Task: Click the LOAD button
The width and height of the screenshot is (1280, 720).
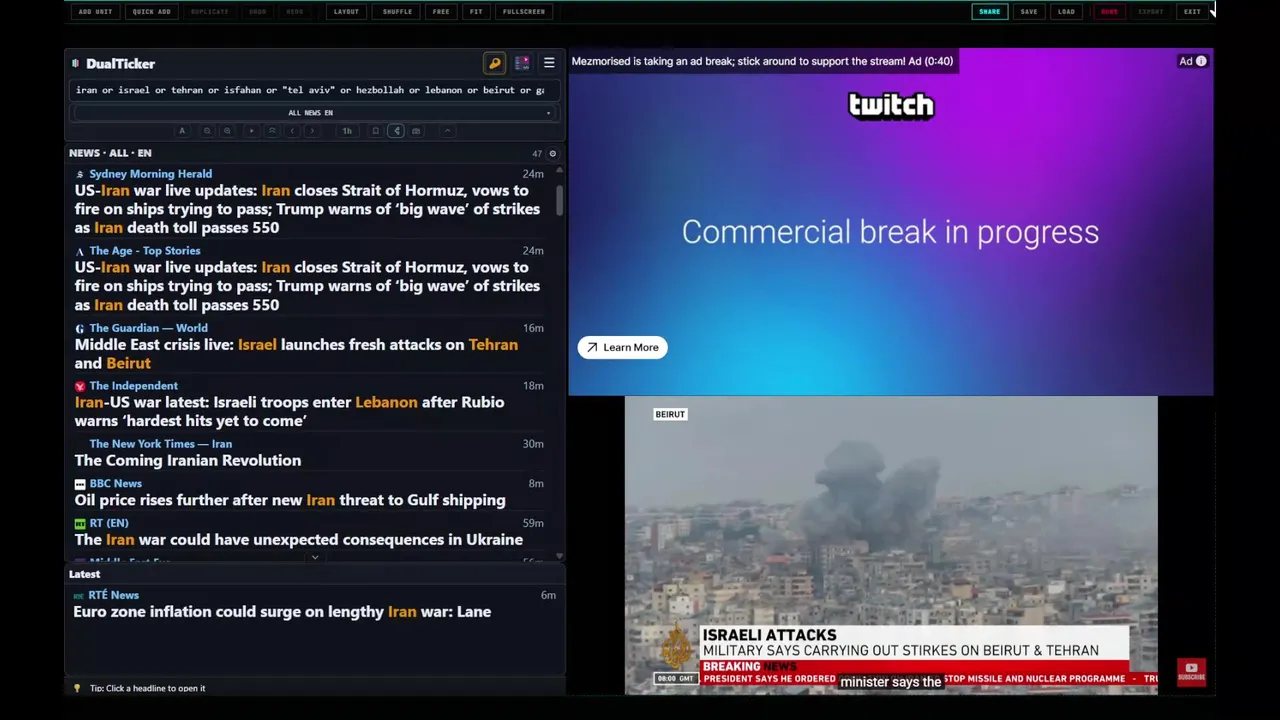Action: point(1066,12)
